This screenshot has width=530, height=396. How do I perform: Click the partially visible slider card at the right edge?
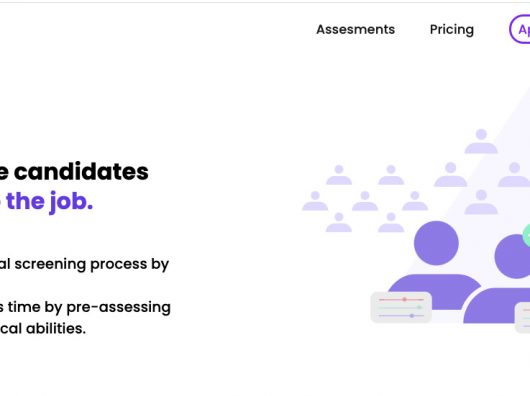522,318
